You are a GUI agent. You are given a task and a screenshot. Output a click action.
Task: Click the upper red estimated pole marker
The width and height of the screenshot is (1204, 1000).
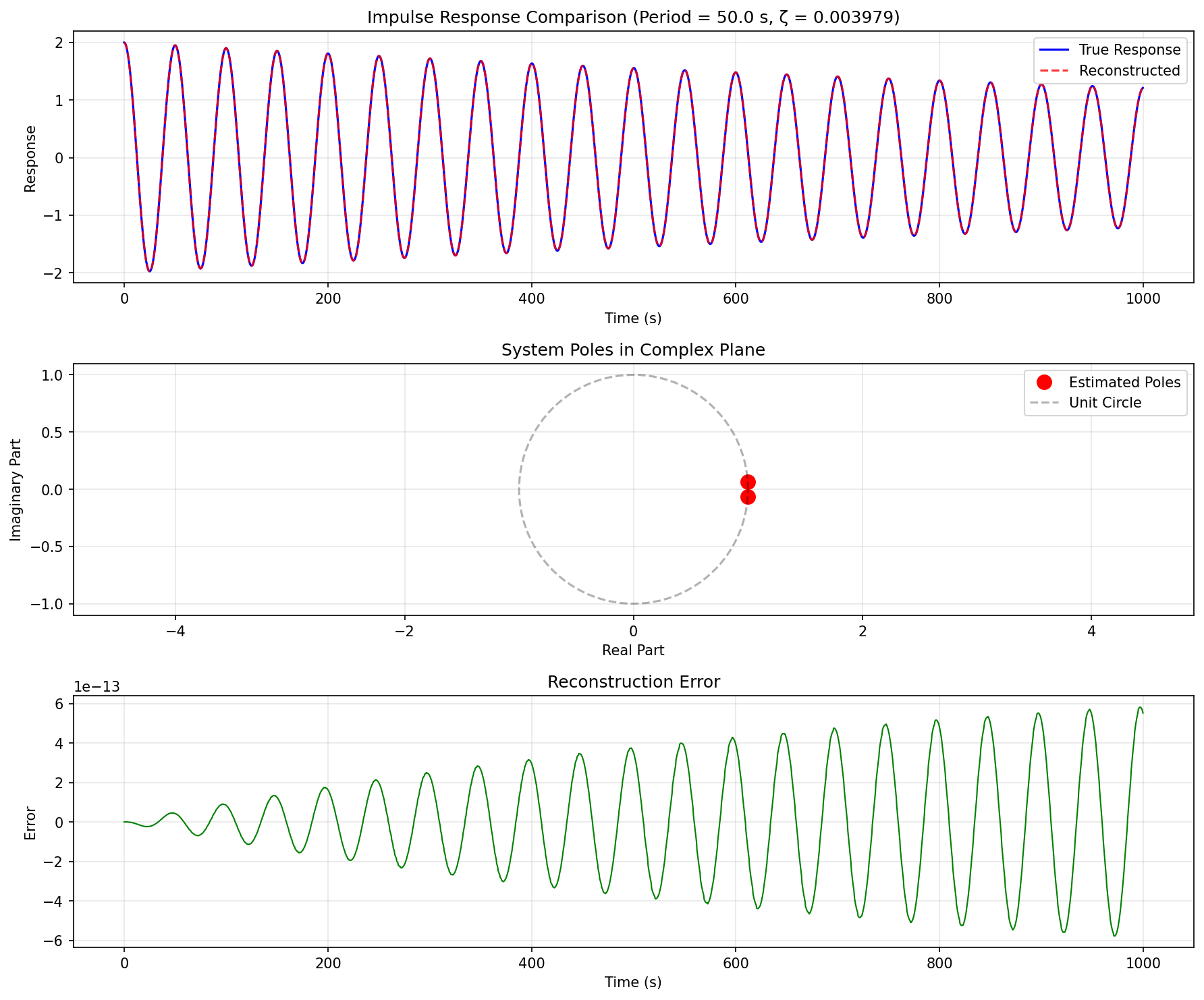[x=748, y=482]
